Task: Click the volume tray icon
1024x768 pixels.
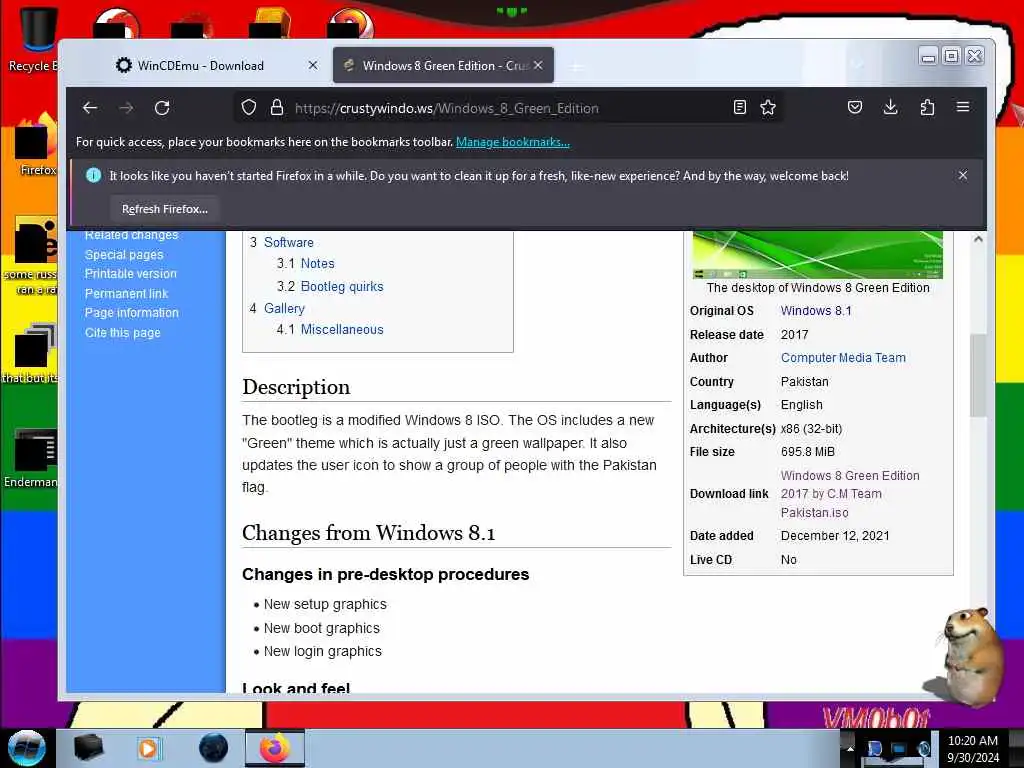Action: [x=923, y=748]
